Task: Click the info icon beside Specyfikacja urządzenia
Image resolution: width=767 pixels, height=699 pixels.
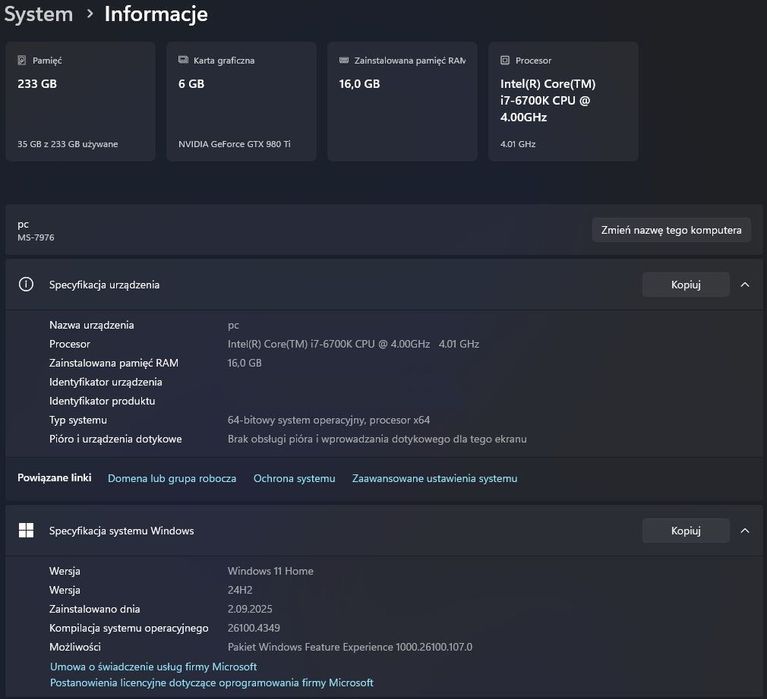Action: point(27,285)
